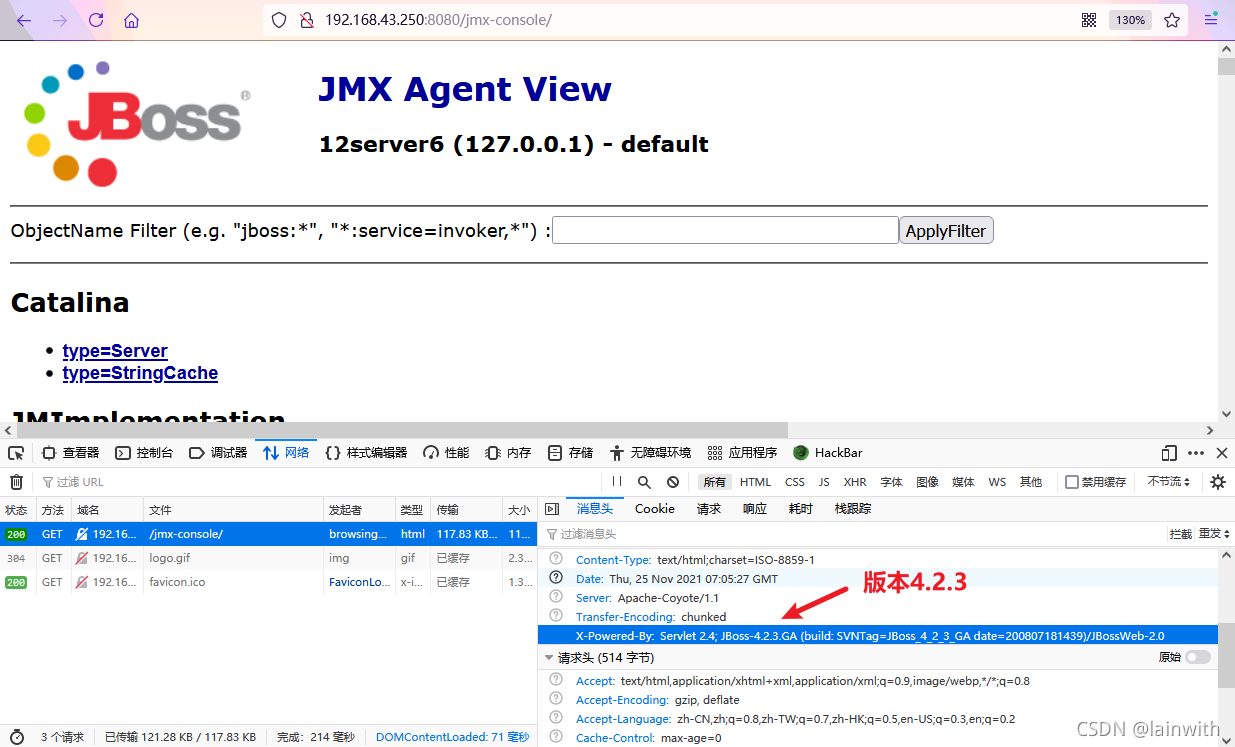The width and height of the screenshot is (1235, 747).
Task: Switch to the Inspector tab
Action: click(x=71, y=453)
